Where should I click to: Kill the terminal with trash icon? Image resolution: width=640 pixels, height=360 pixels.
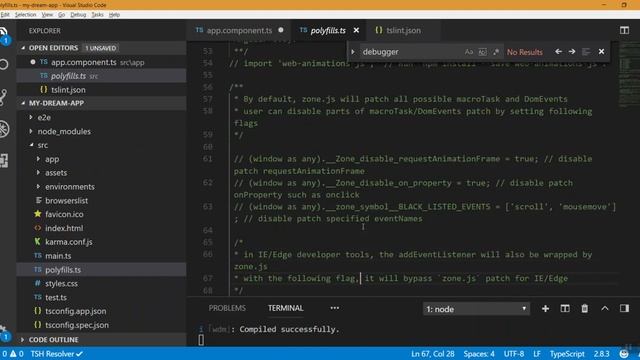[x=584, y=309]
